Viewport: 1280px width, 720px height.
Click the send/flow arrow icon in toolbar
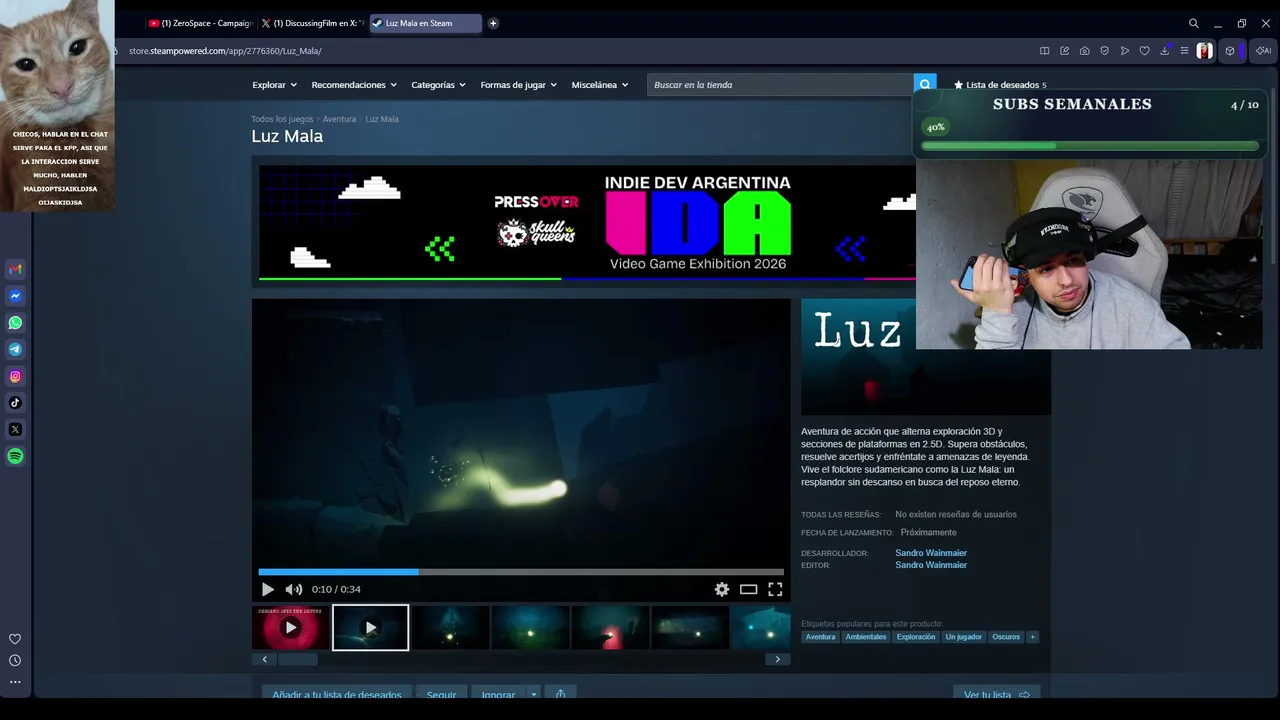pyautogui.click(x=1125, y=51)
